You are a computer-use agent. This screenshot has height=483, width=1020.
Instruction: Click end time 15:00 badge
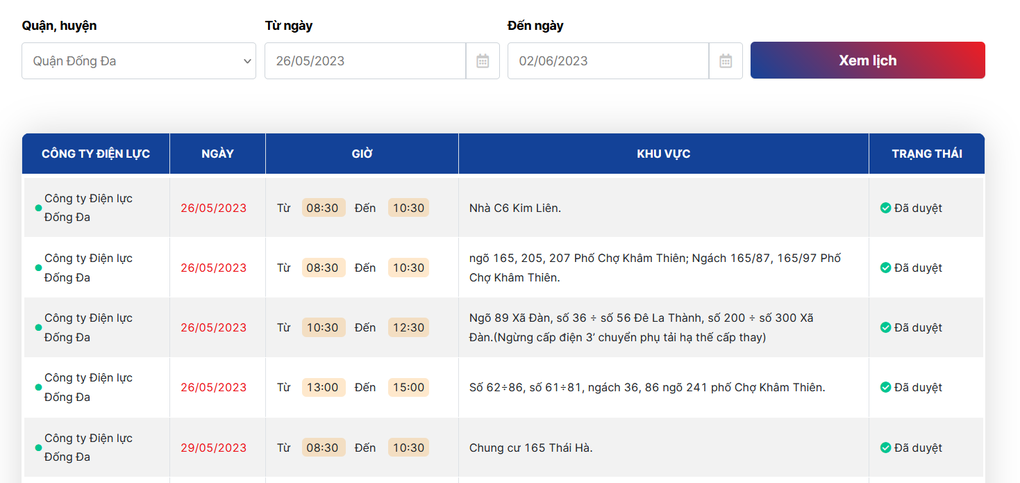click(x=409, y=387)
